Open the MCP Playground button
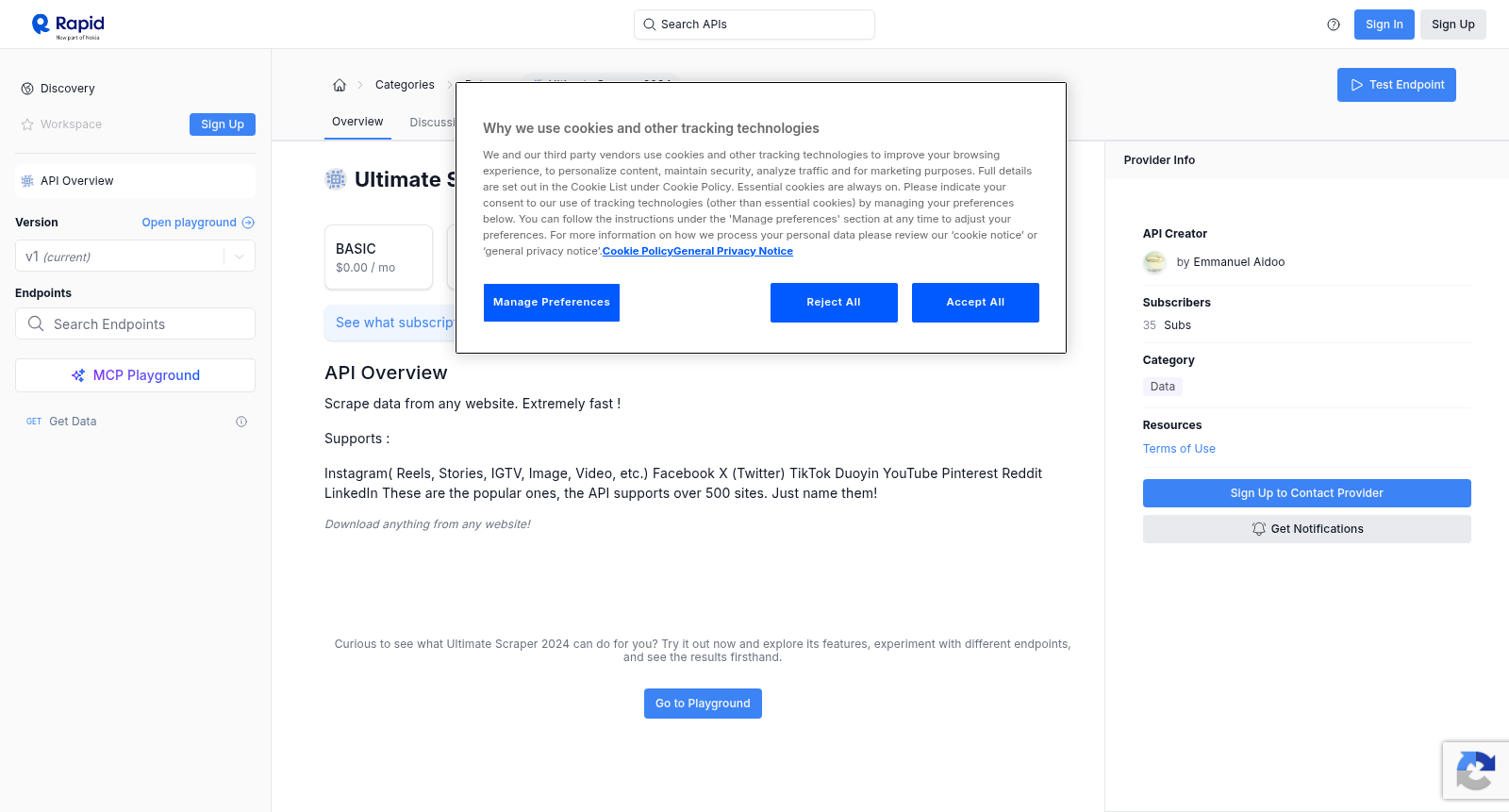The image size is (1509, 812). pyautogui.click(x=135, y=375)
